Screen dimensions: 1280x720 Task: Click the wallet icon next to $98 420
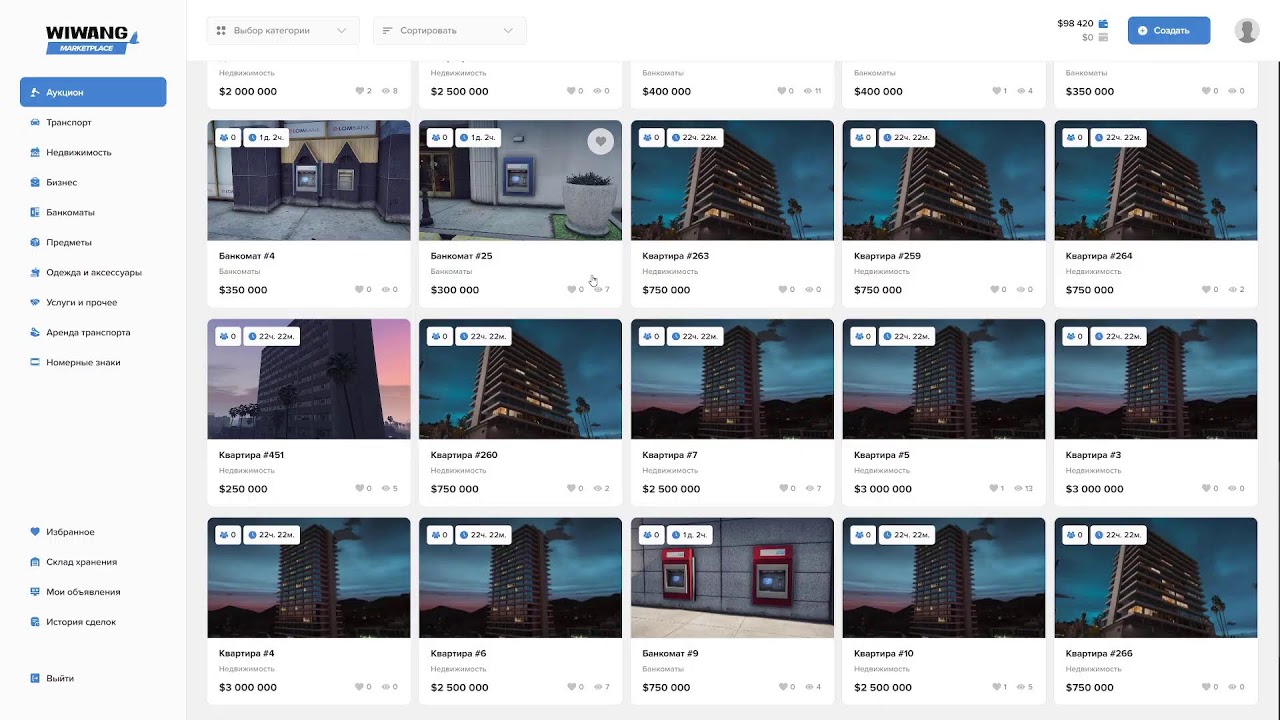coord(1103,23)
